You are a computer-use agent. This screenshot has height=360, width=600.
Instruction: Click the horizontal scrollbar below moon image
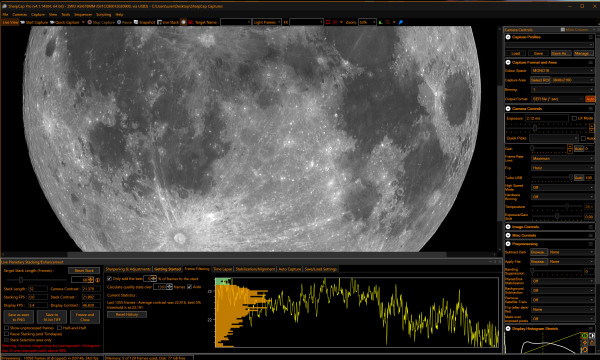click(257, 254)
